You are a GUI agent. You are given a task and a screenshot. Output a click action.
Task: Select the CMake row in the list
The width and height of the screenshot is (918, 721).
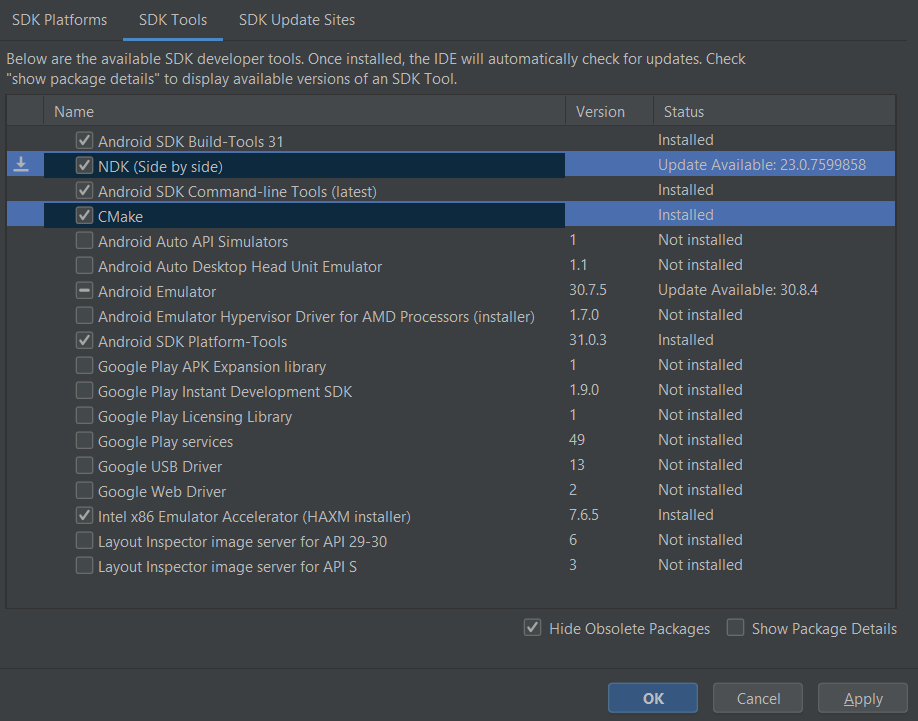pos(120,215)
